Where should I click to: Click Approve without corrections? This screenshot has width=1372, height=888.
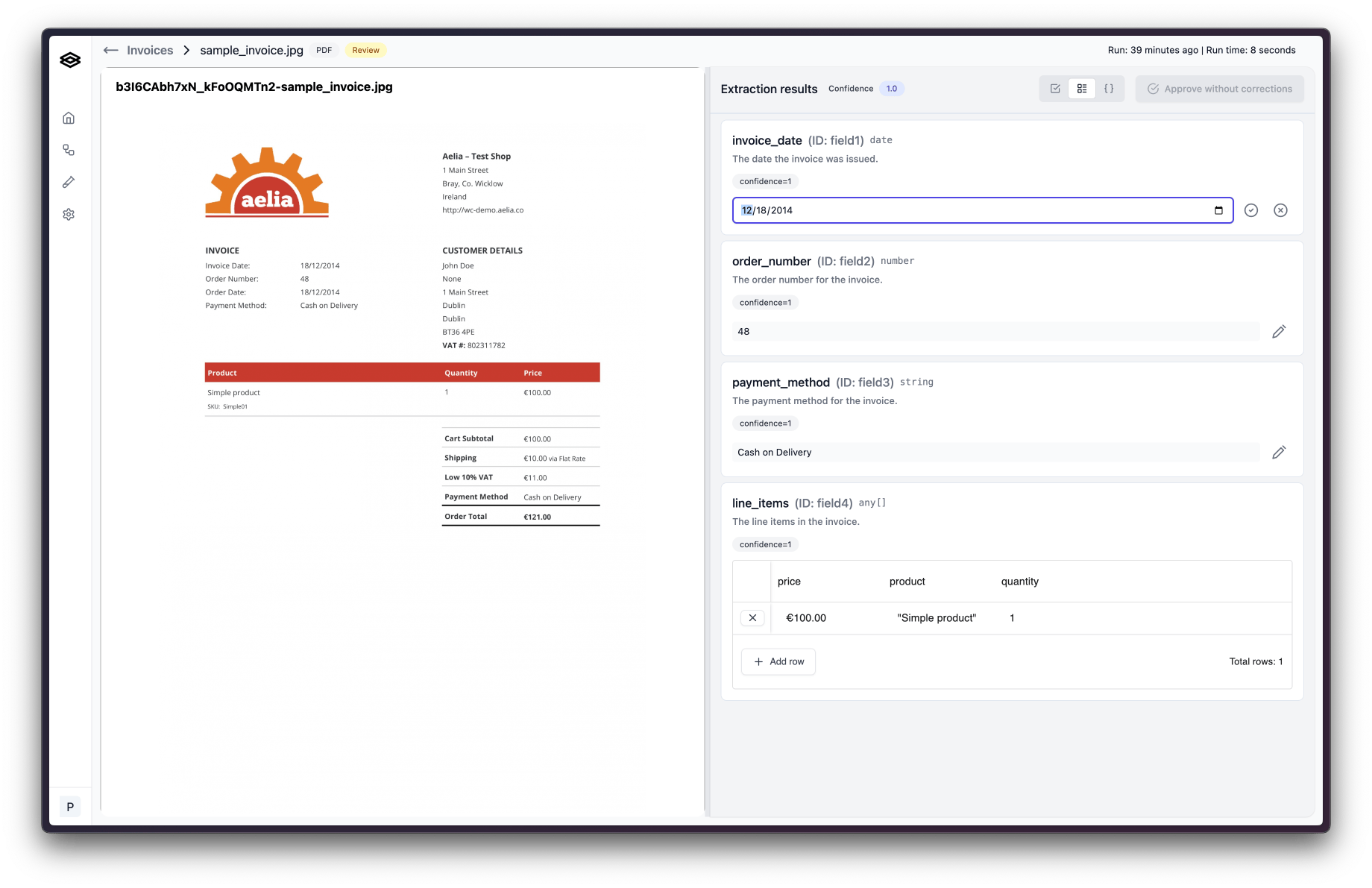tap(1219, 89)
